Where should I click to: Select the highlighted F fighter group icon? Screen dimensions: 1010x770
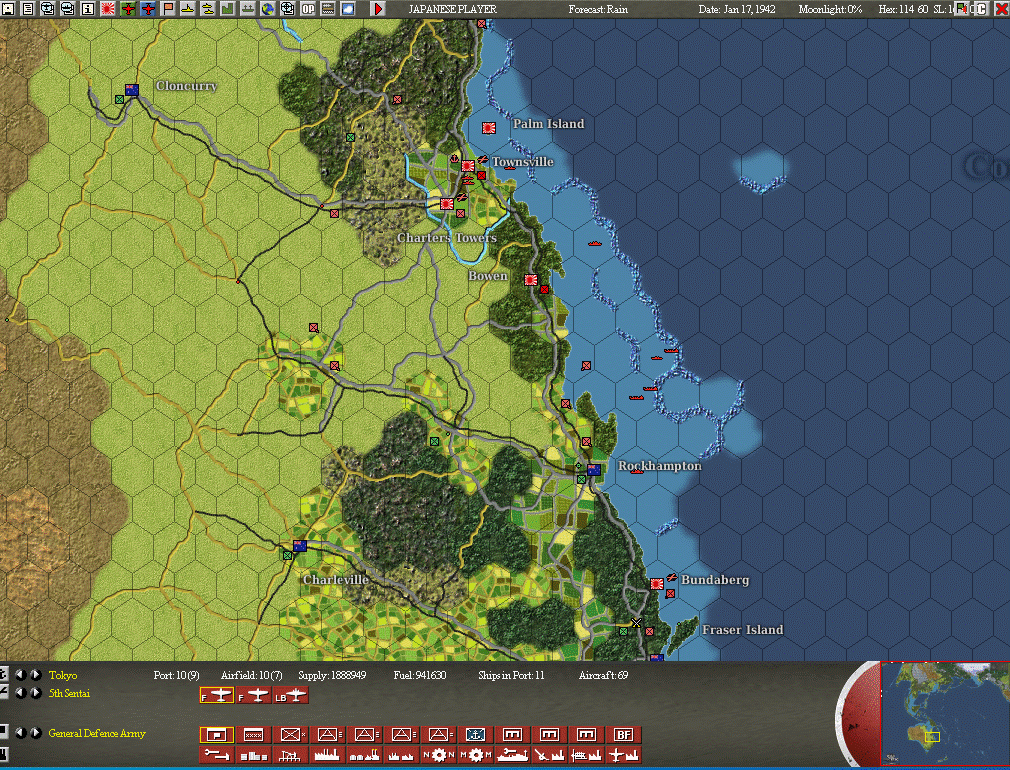(216, 696)
